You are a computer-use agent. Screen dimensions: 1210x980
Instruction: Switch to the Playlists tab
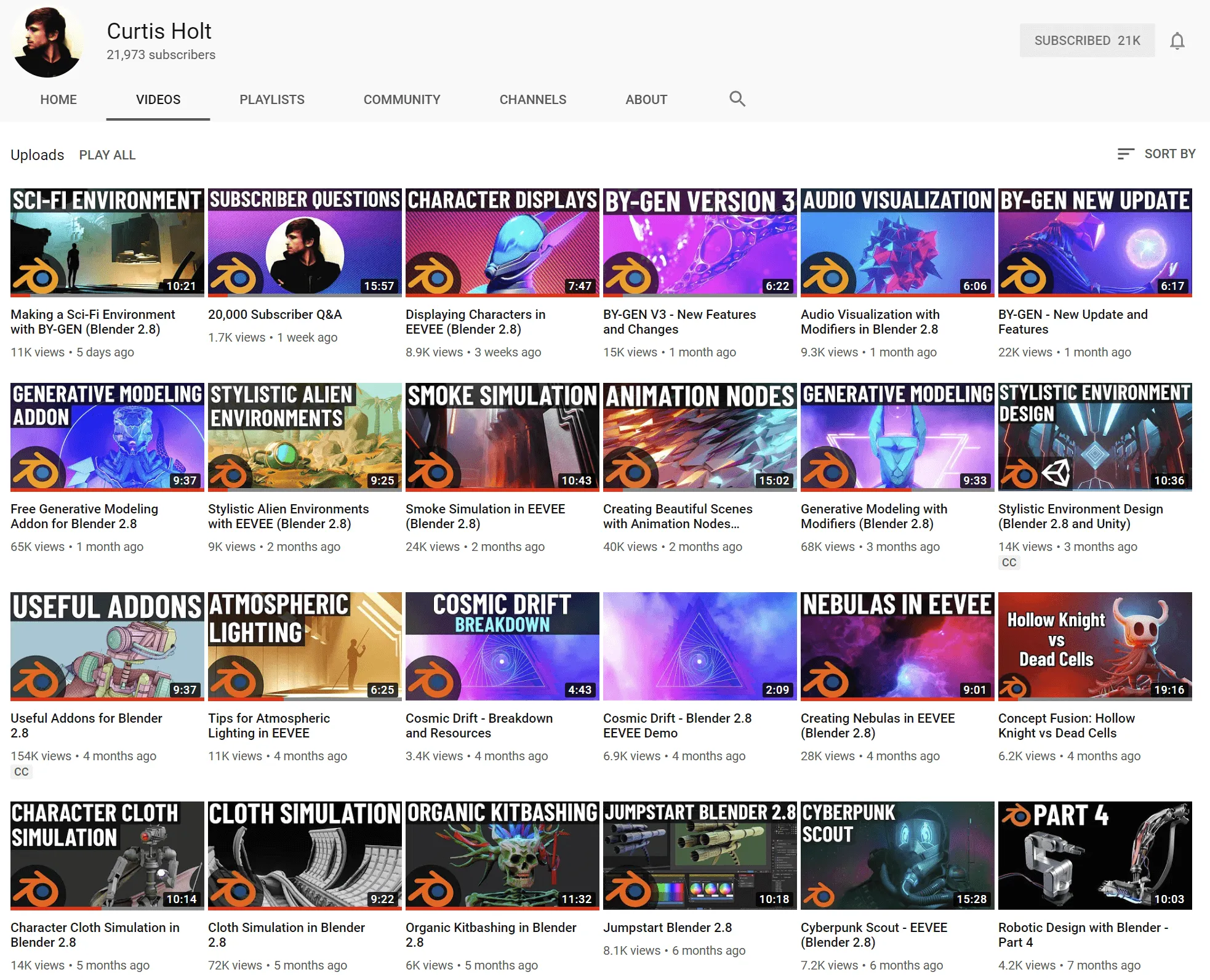coord(271,100)
